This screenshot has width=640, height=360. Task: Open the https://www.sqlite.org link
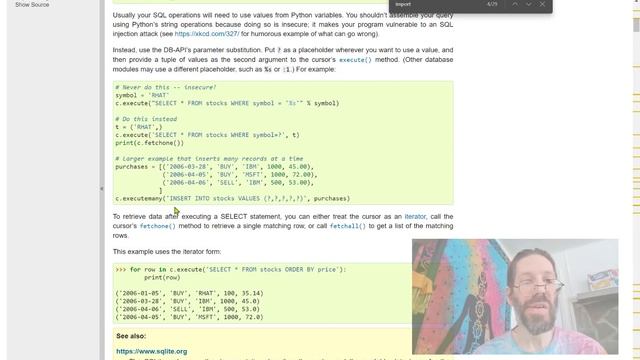pyautogui.click(x=151, y=351)
